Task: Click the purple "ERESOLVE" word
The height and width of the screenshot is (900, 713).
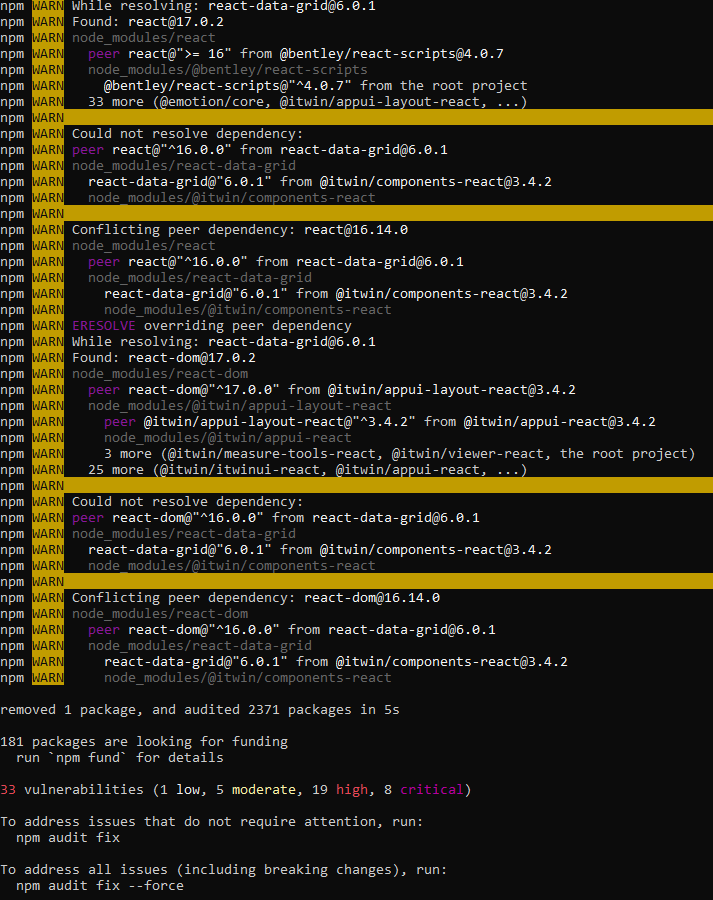Action: pyautogui.click(x=103, y=326)
